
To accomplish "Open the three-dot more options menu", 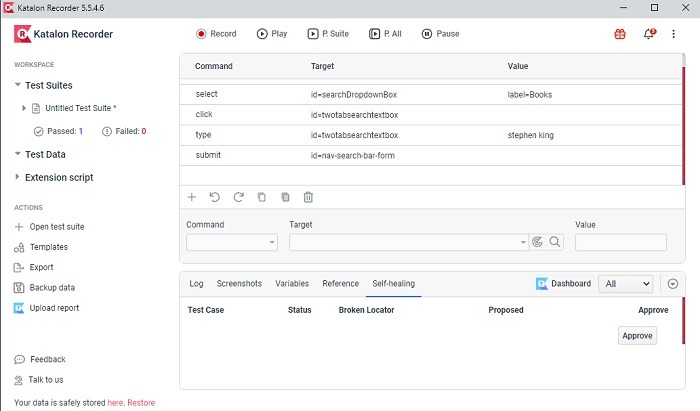I will click(x=673, y=34).
